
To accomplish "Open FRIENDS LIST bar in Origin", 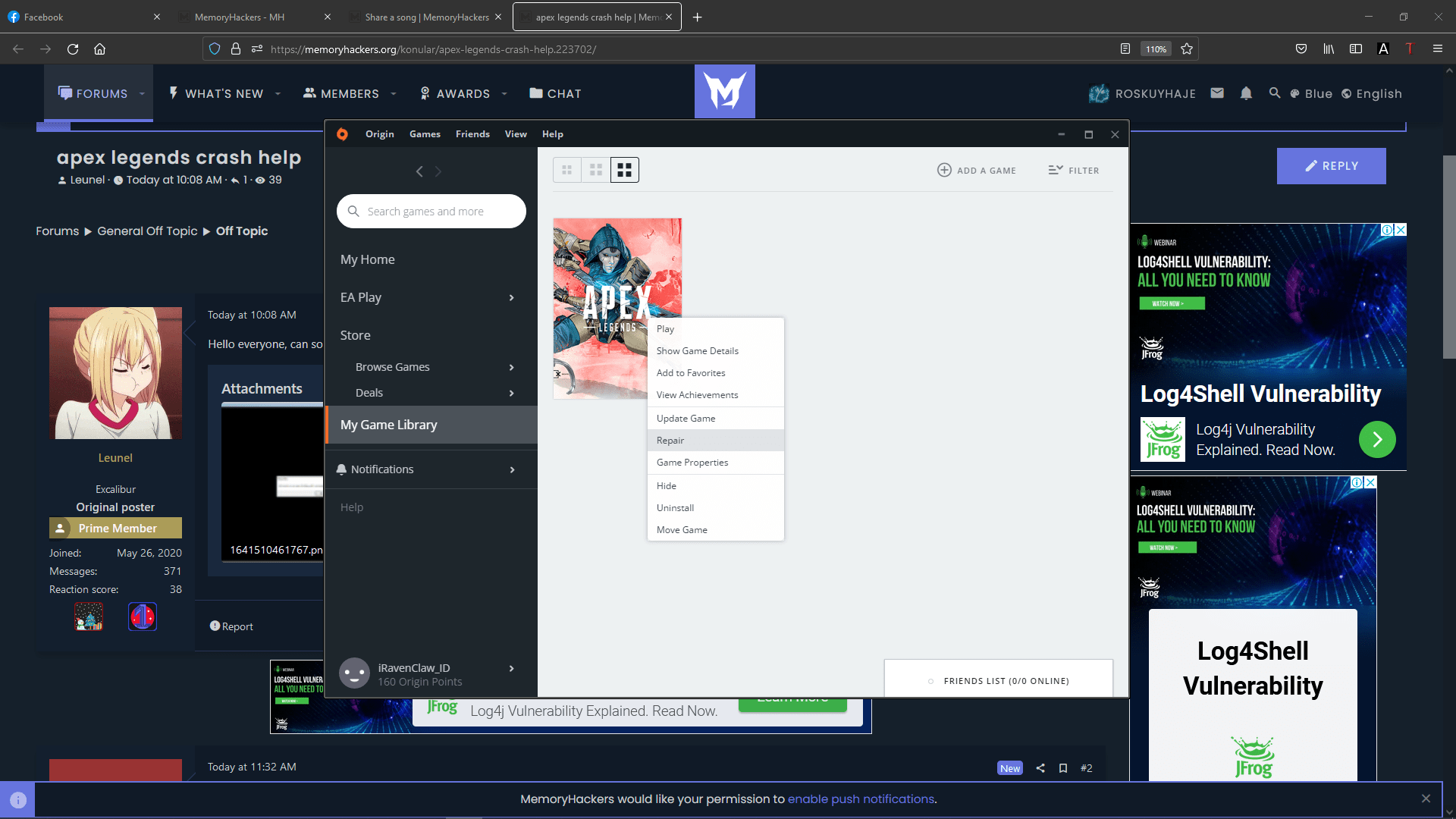I will point(998,679).
